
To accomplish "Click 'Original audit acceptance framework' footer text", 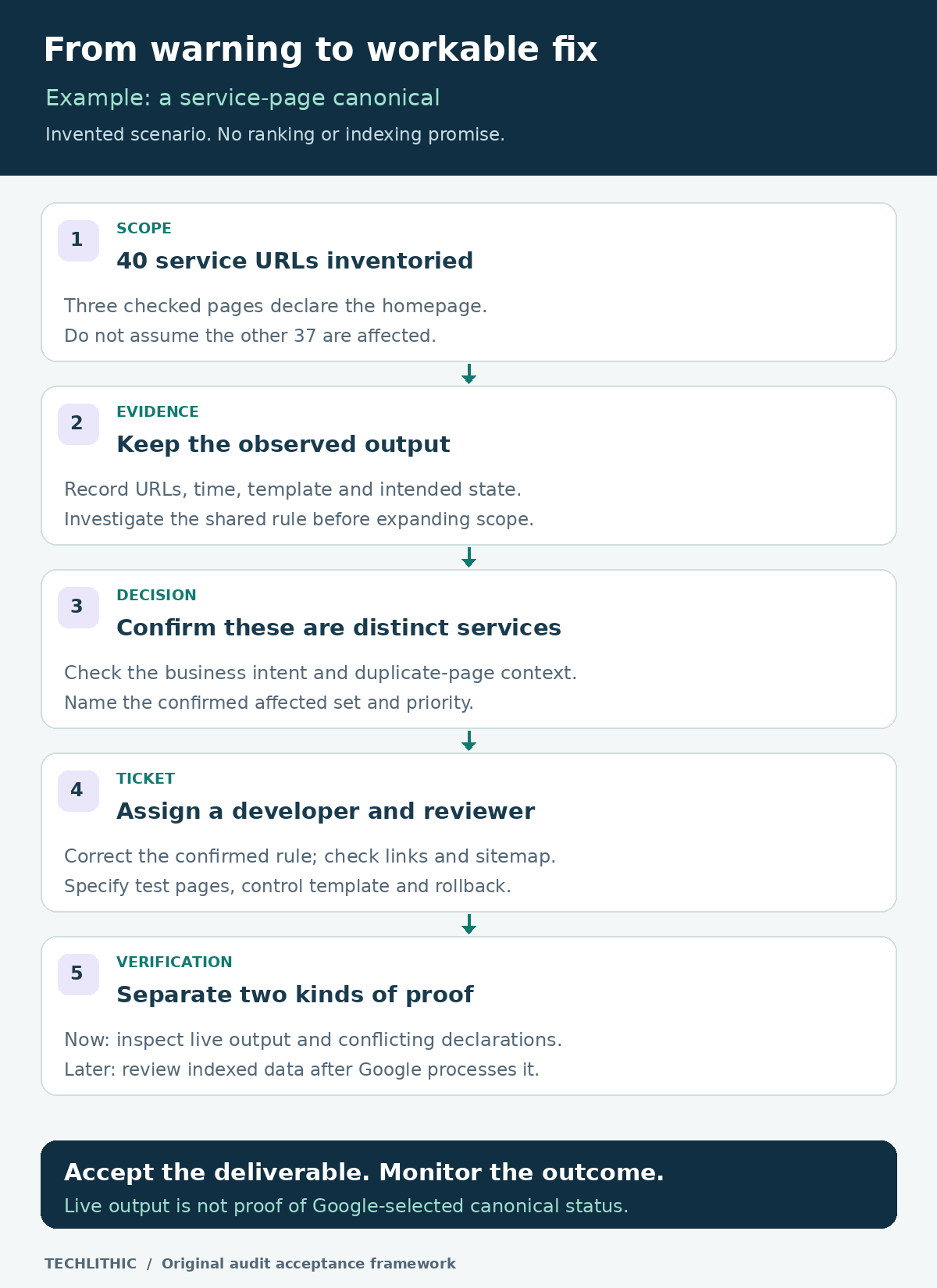I will point(308,1264).
